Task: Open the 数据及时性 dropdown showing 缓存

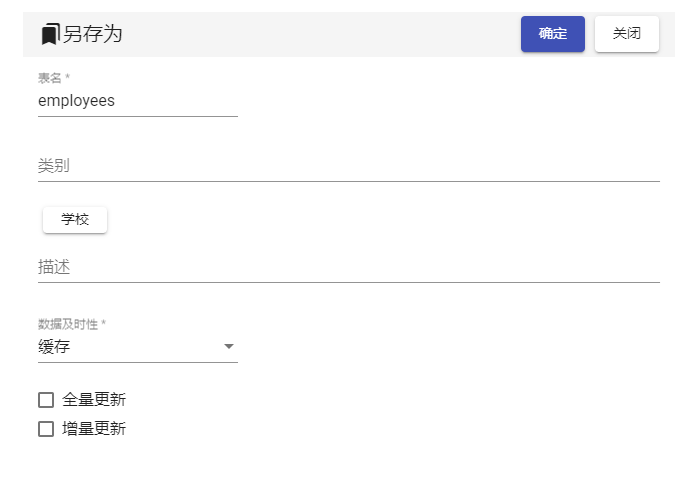Action: [x=138, y=346]
